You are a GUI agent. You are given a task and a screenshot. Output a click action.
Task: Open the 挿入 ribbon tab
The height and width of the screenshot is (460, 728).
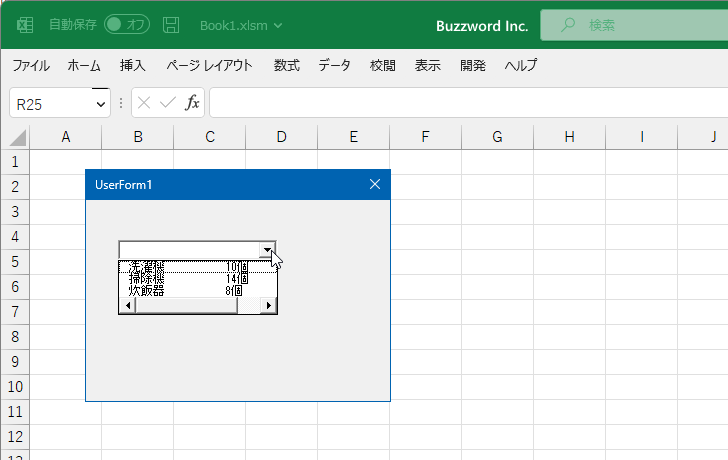point(132,65)
